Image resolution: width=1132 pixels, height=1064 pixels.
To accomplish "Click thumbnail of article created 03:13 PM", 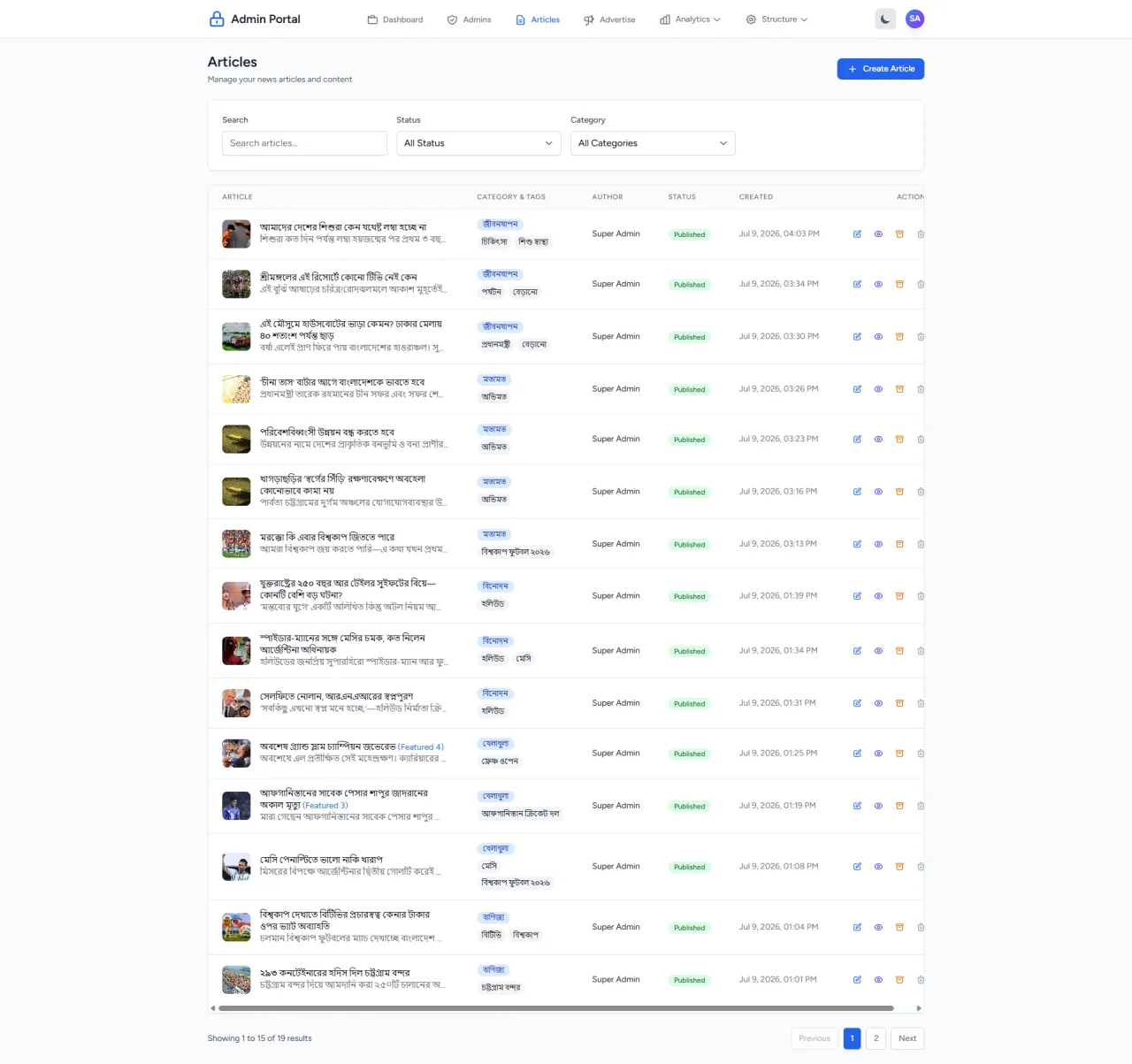I will coord(236,544).
